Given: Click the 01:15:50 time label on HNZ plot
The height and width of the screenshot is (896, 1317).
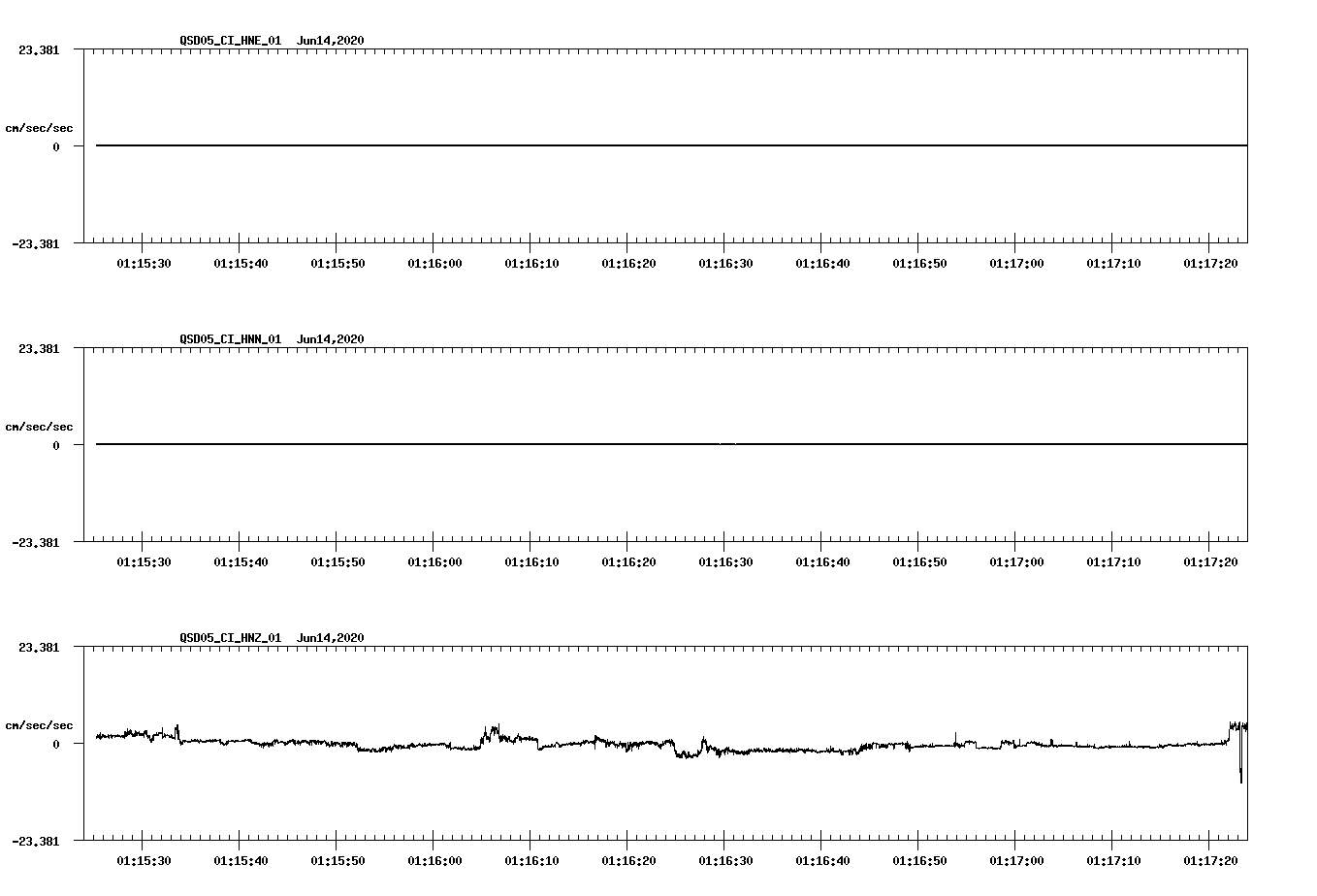Looking at the screenshot, I should (x=337, y=861).
